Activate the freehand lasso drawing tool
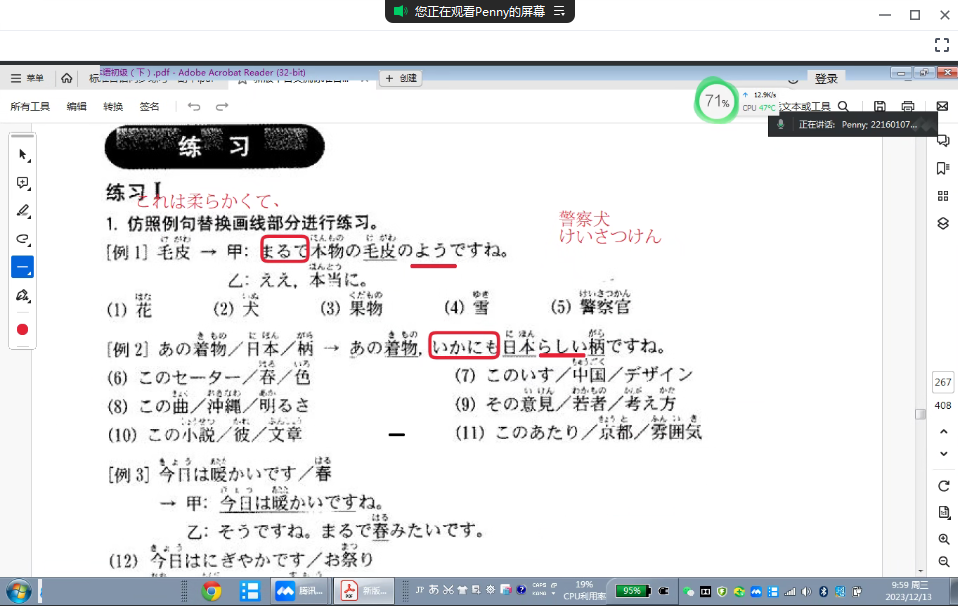 pos(22,239)
